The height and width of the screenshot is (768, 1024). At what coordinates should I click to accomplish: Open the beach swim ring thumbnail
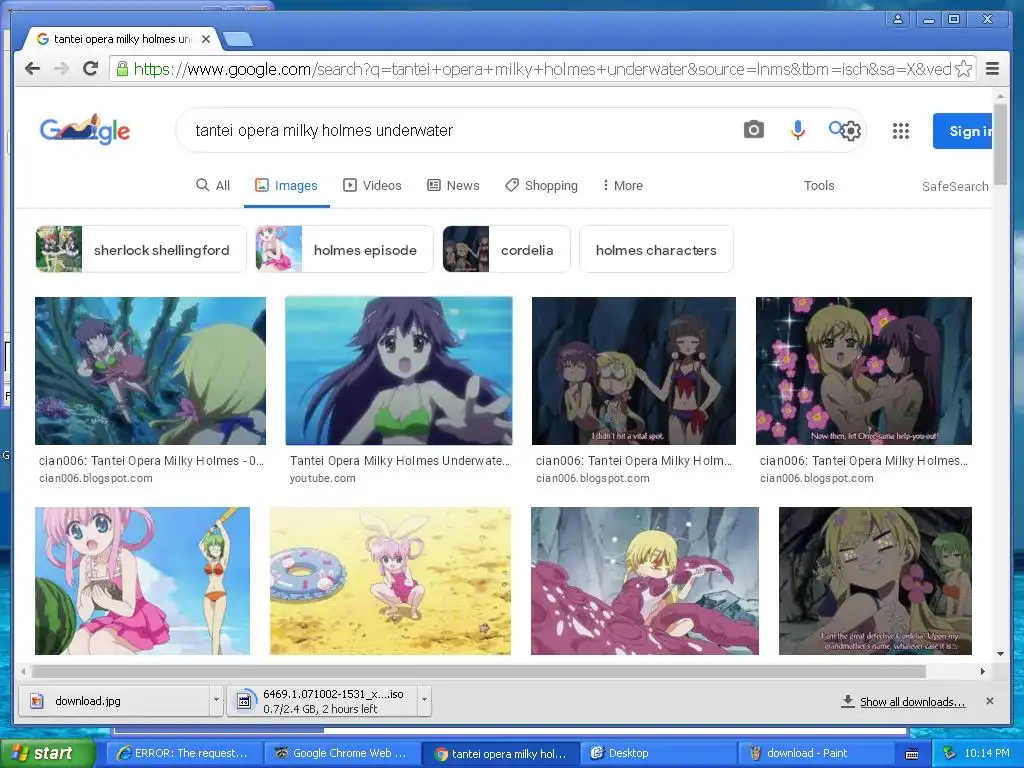[391, 581]
